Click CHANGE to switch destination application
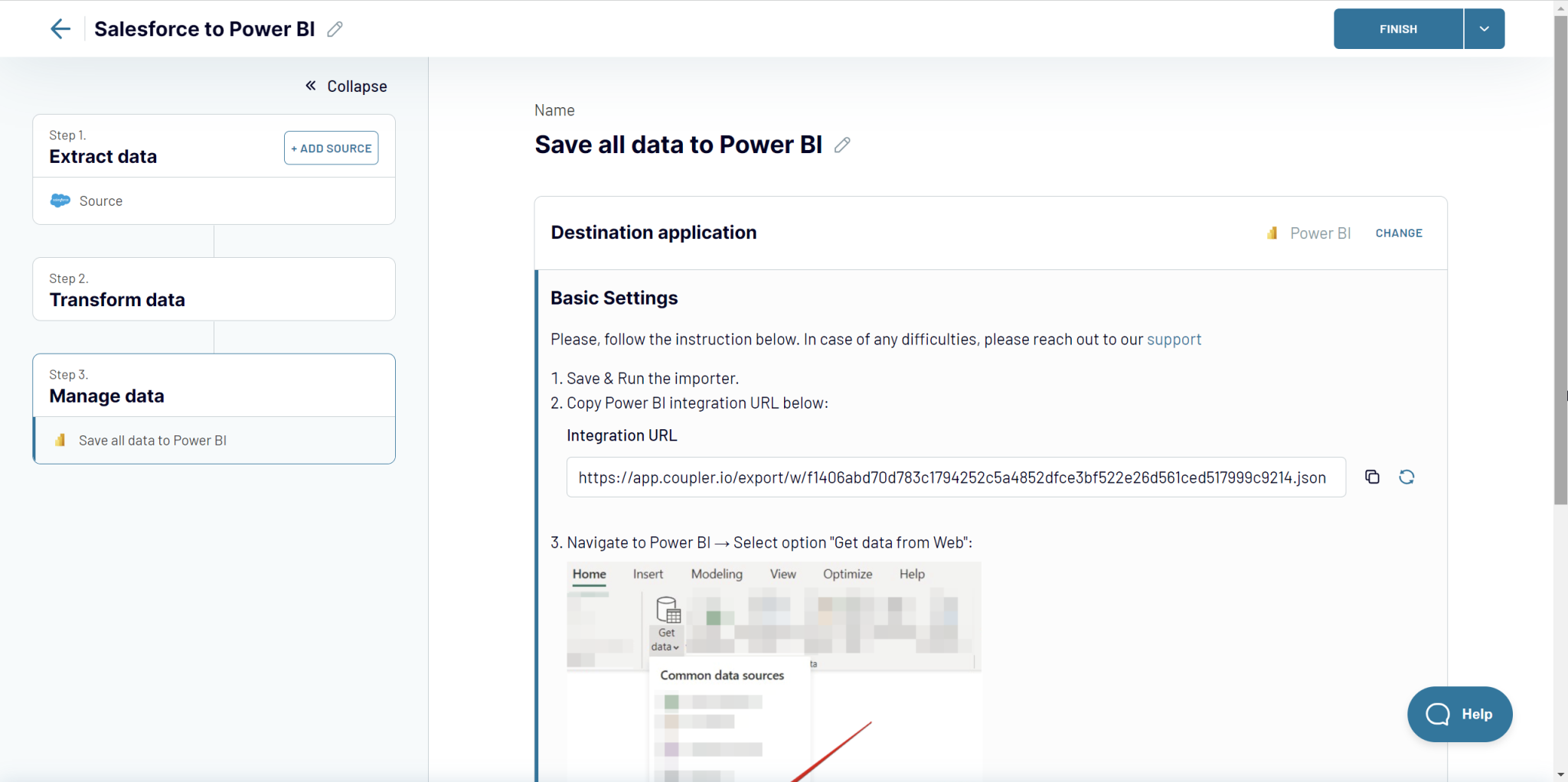Viewport: 1568px width, 782px height. click(x=1398, y=233)
